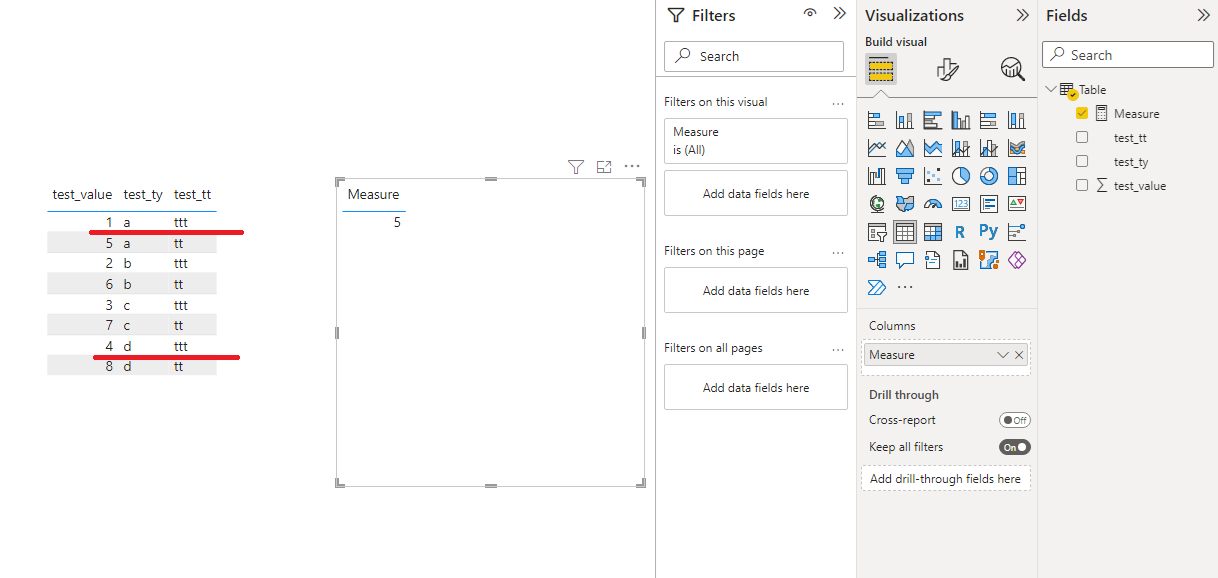Screen dimensions: 1218x578
Task: Toggle Cross-report drill through switch
Action: coord(1015,420)
